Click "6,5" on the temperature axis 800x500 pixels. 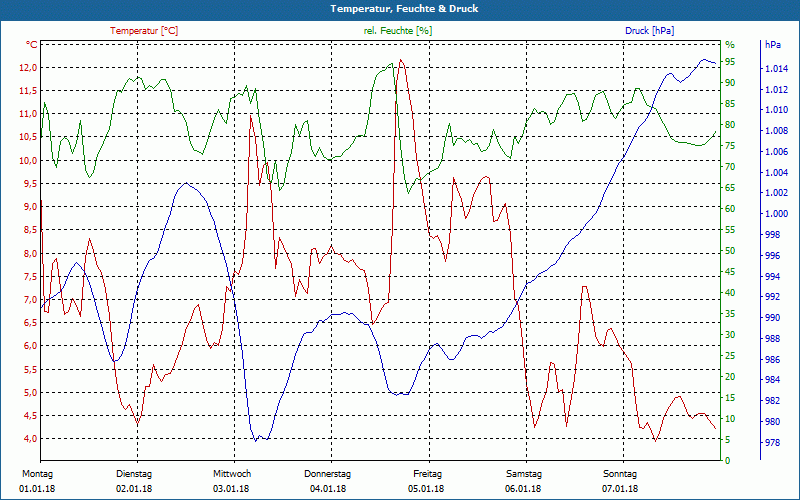tap(30, 323)
